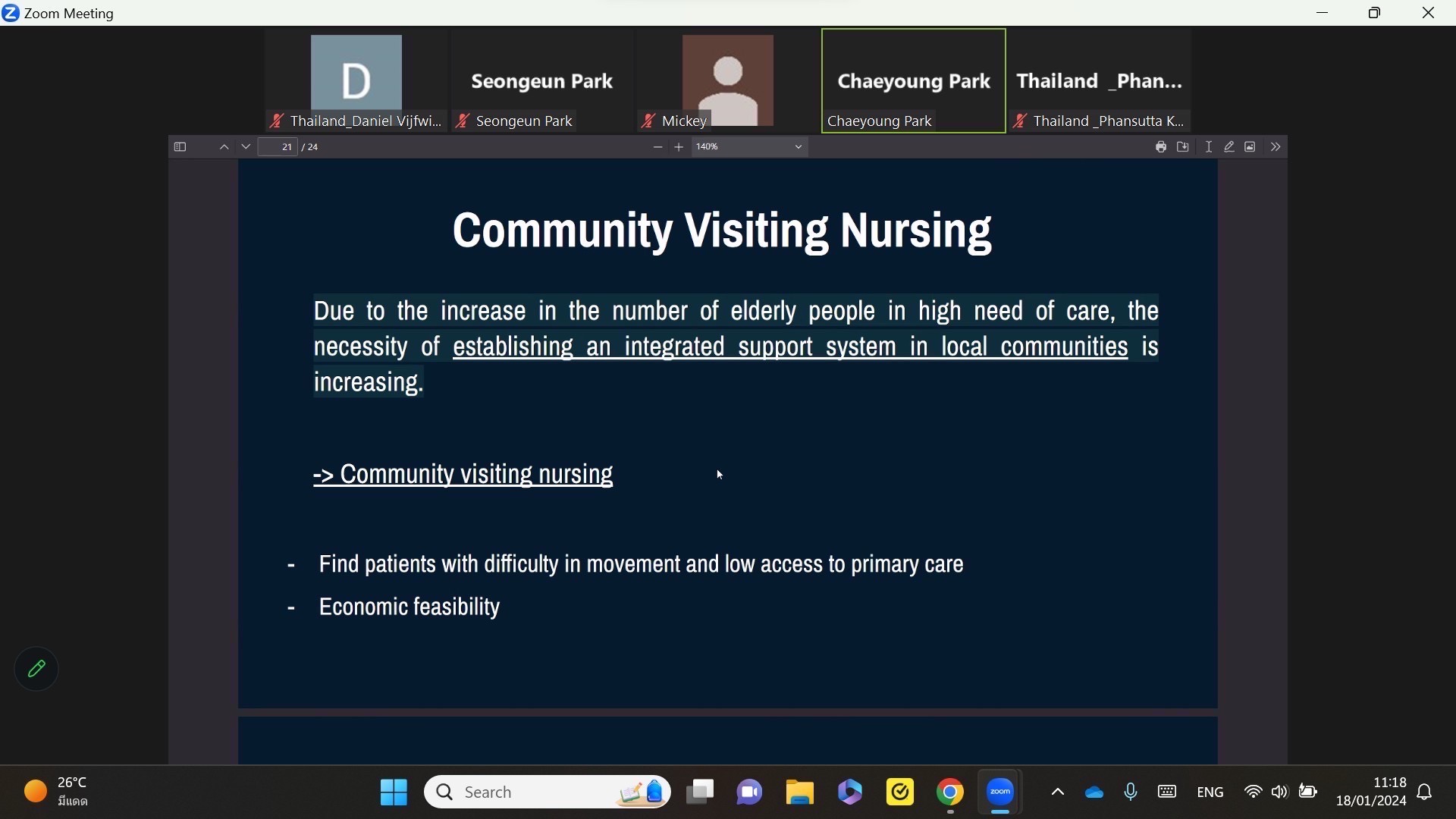Print the PDF document
Screen dimensions: 1456x819
1160,148
